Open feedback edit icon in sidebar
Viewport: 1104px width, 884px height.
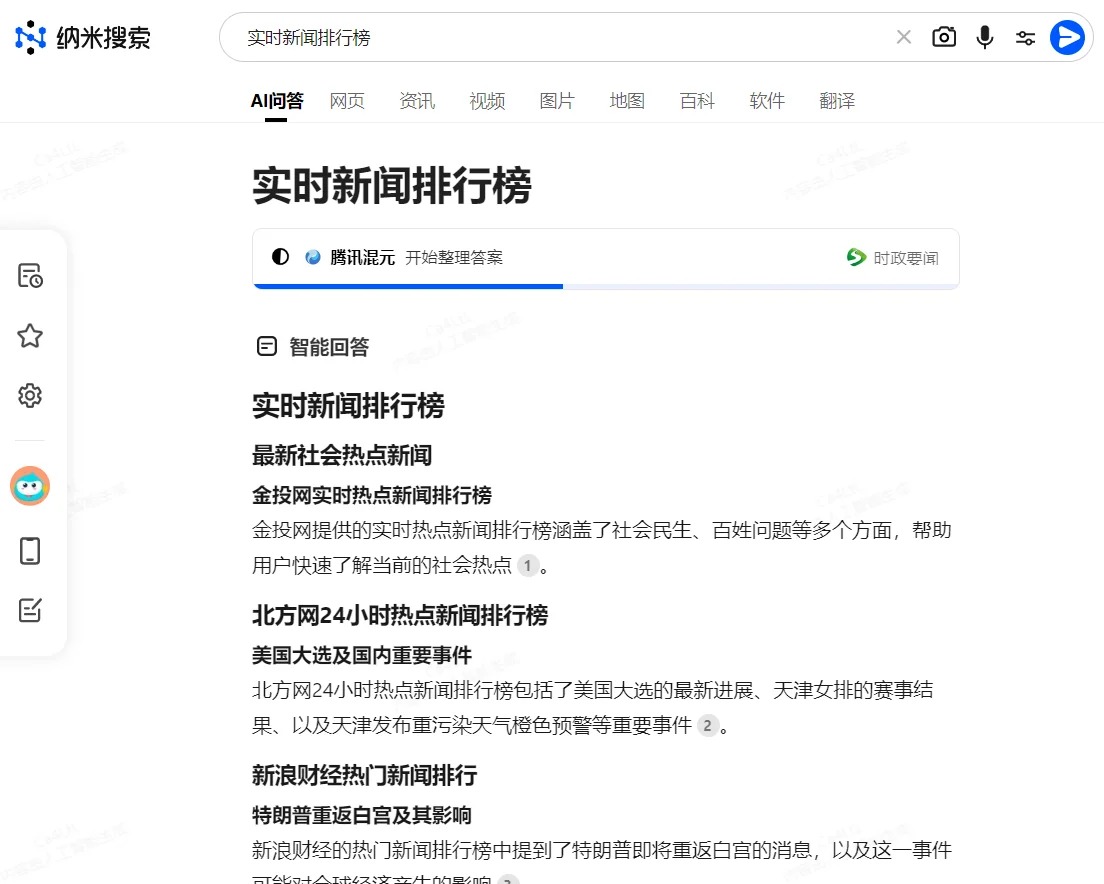[29, 610]
